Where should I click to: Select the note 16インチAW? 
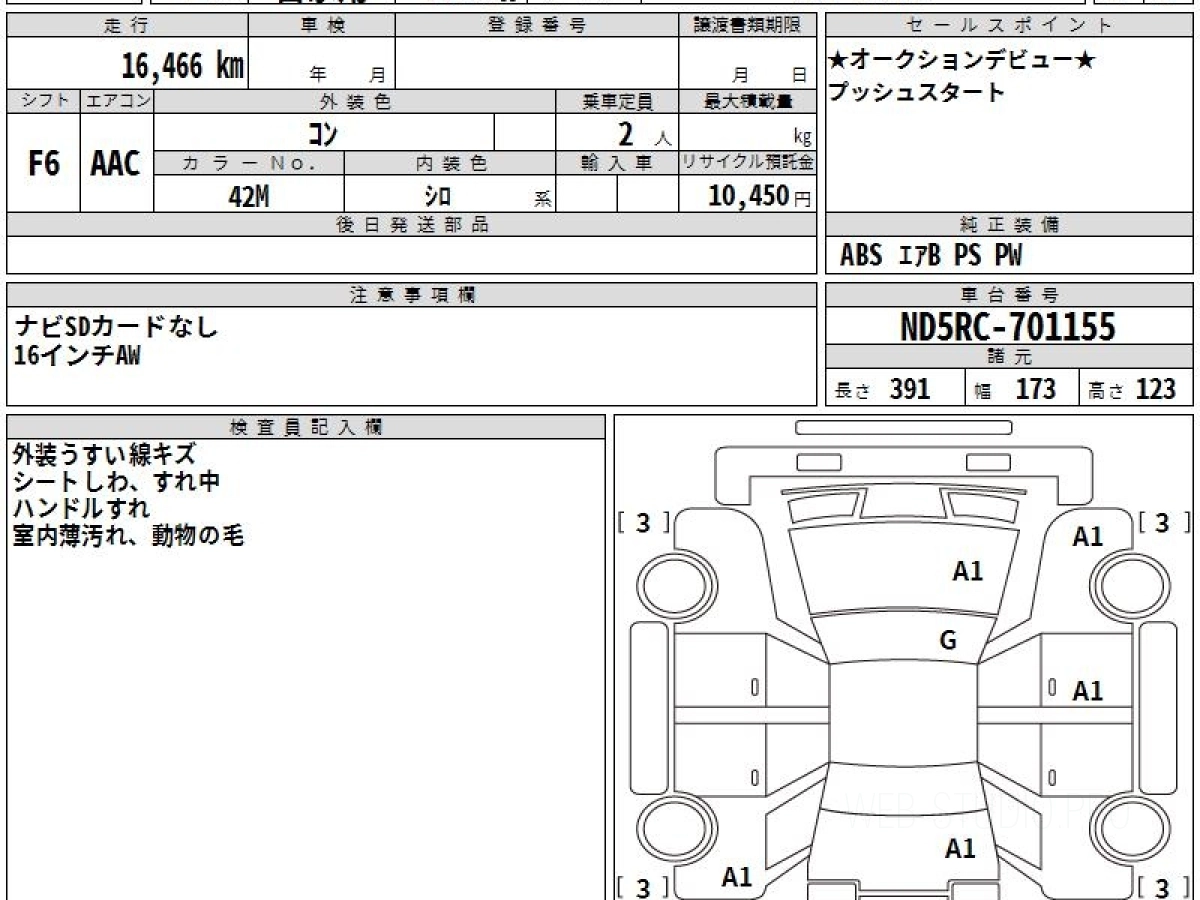coord(77,355)
